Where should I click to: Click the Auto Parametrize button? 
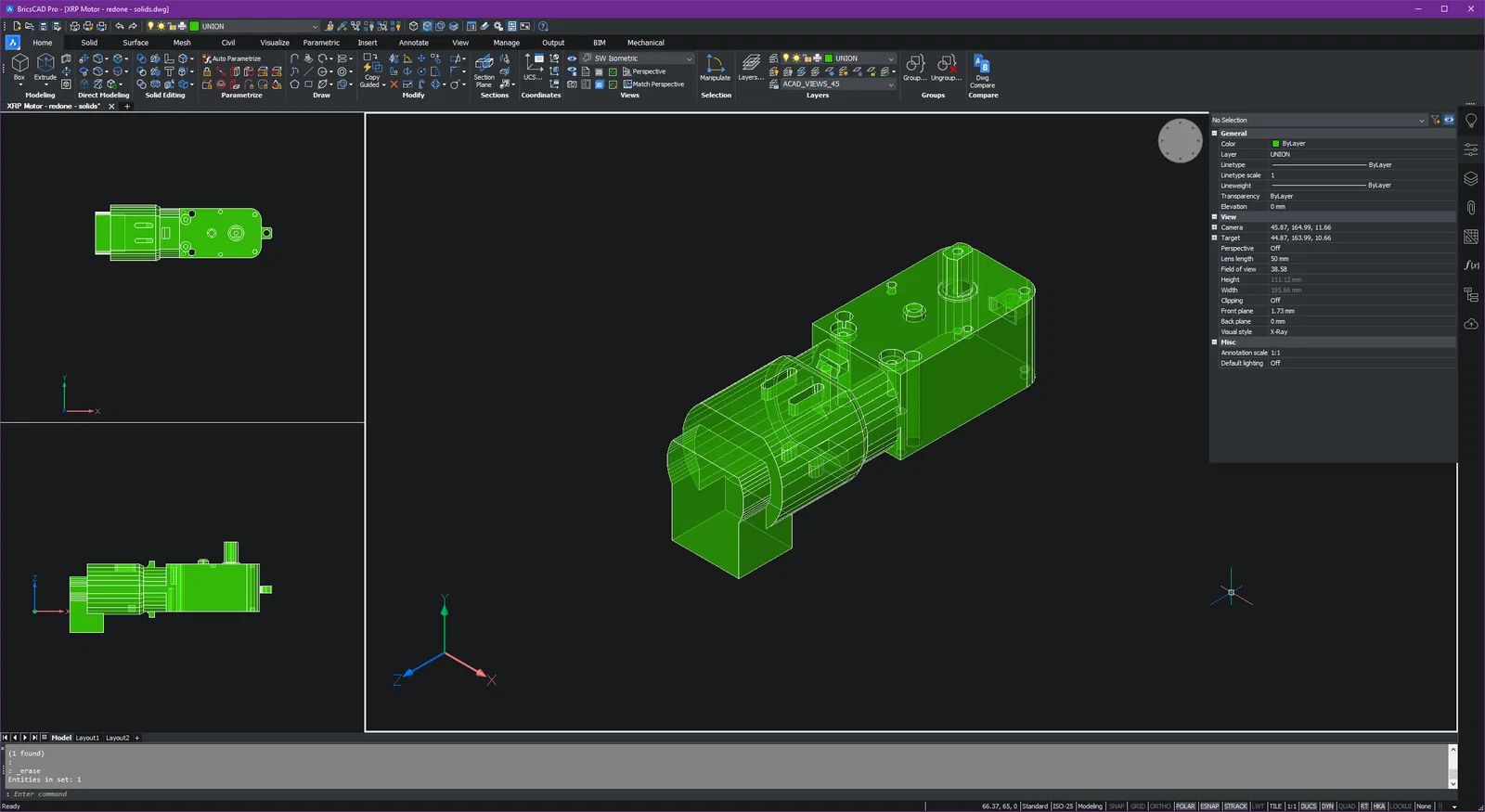232,58
